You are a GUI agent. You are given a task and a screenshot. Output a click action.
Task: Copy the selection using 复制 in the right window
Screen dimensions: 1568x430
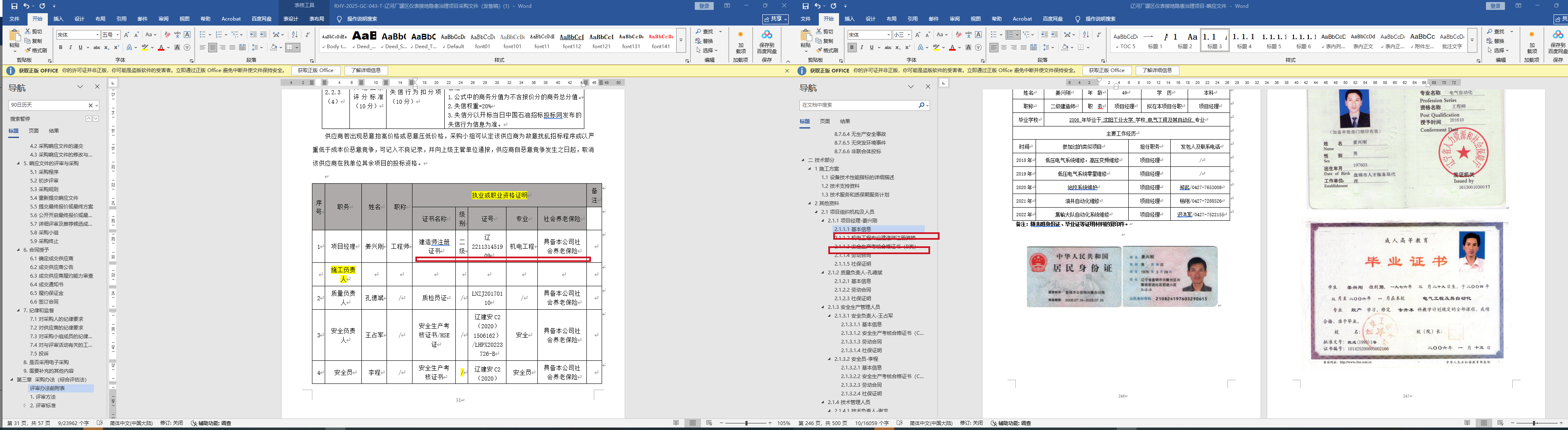tap(825, 41)
